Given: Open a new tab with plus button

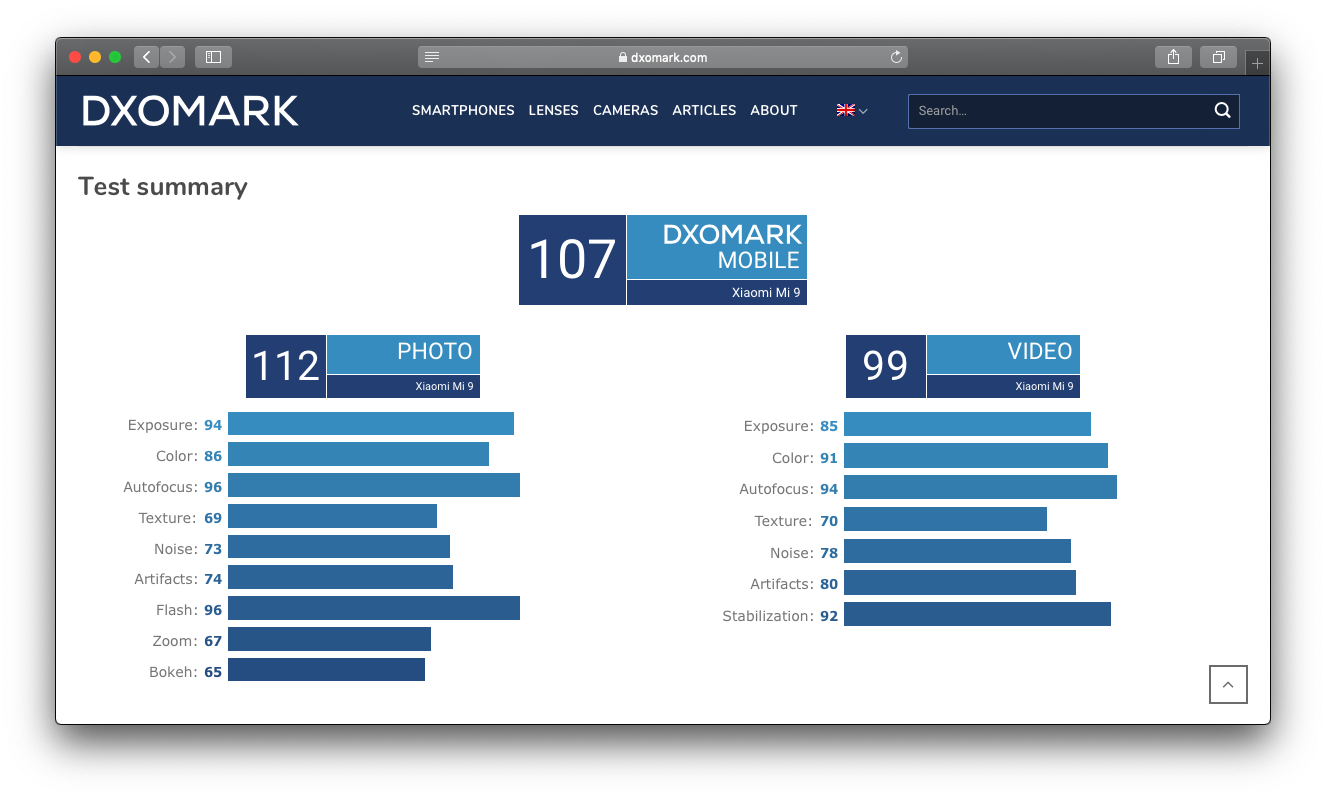Looking at the screenshot, I should [1257, 63].
